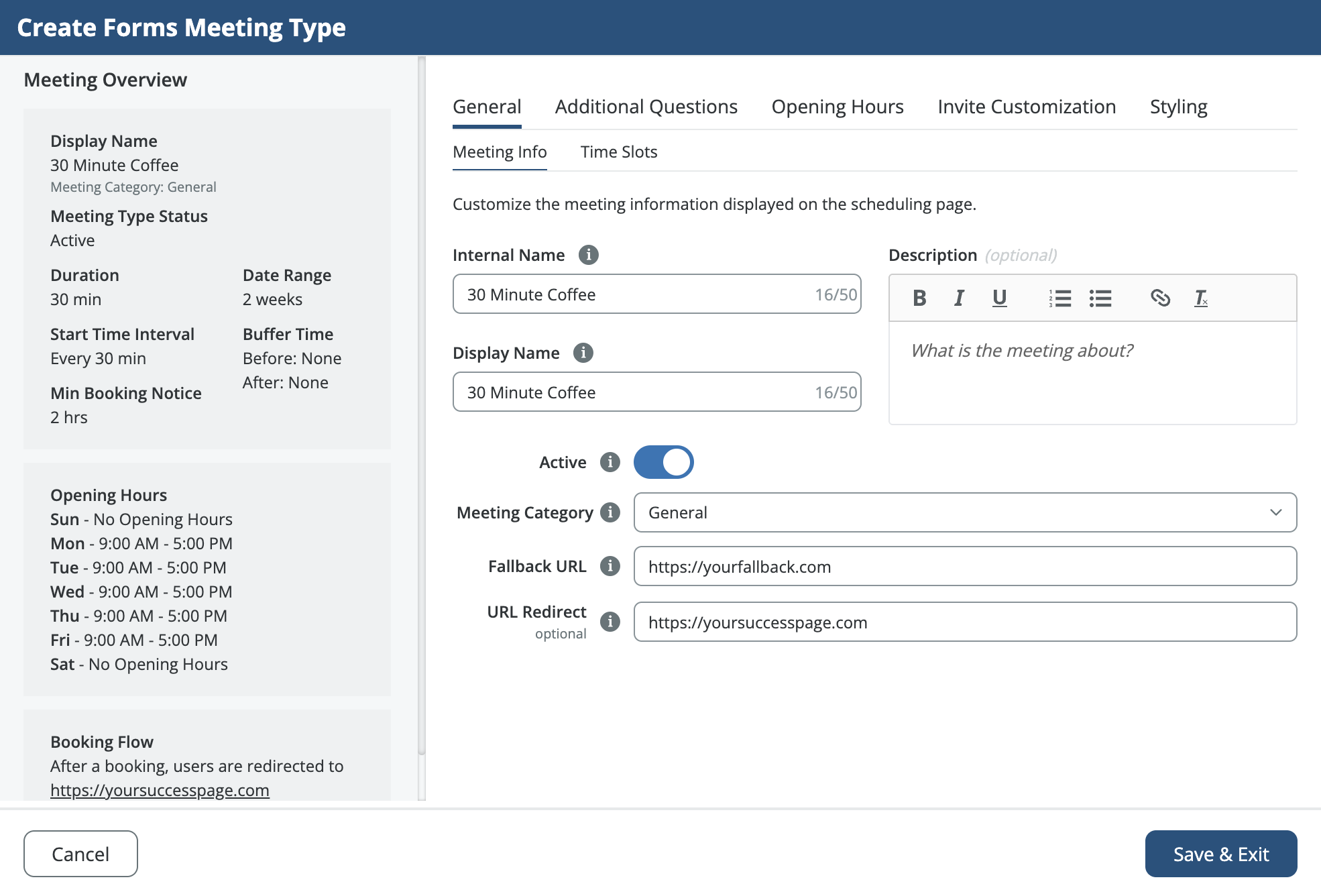The height and width of the screenshot is (896, 1321).
Task: Select 'Sun - No Opening Hours' text
Action: 141,519
